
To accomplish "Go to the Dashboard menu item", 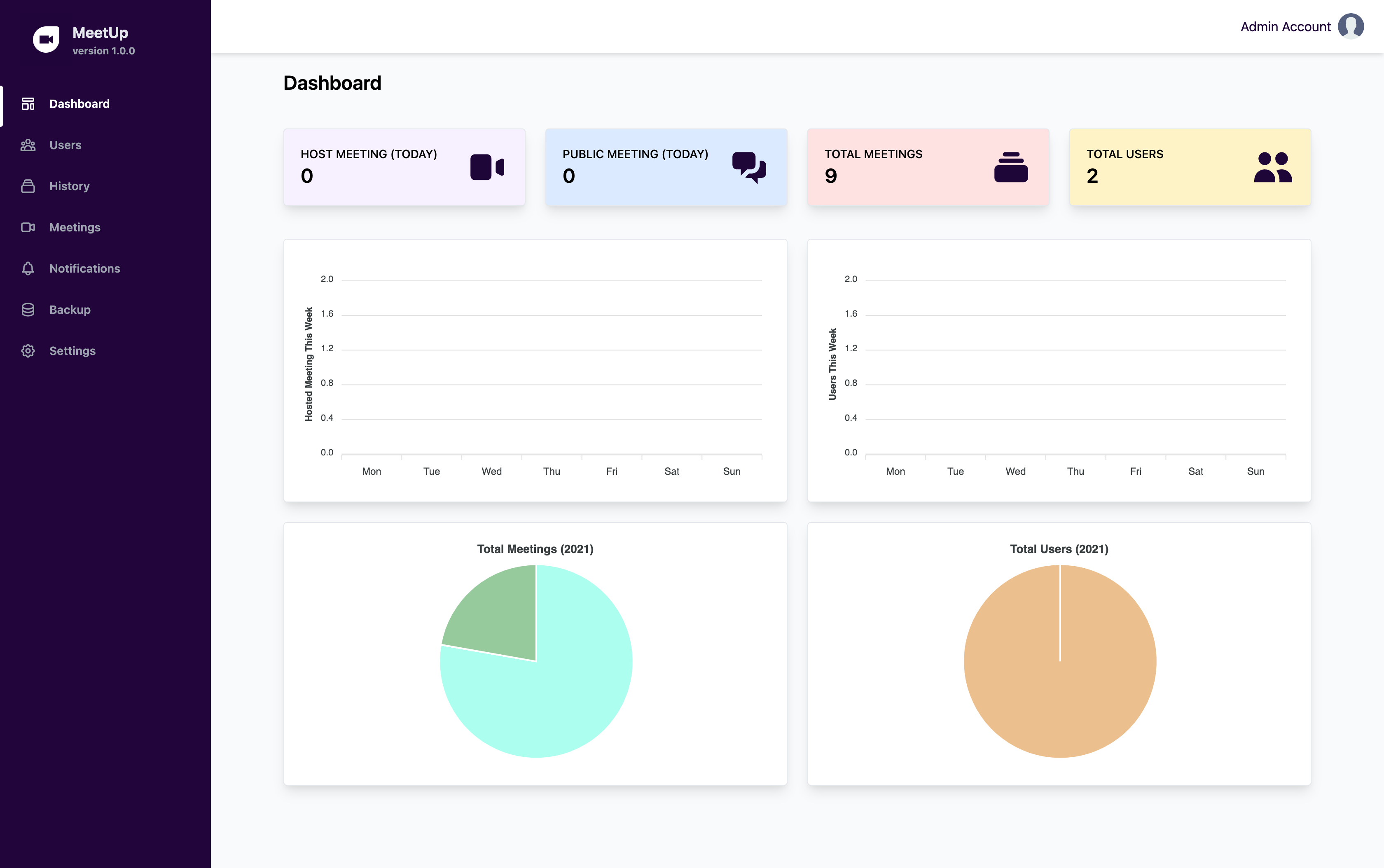I will pos(79,104).
